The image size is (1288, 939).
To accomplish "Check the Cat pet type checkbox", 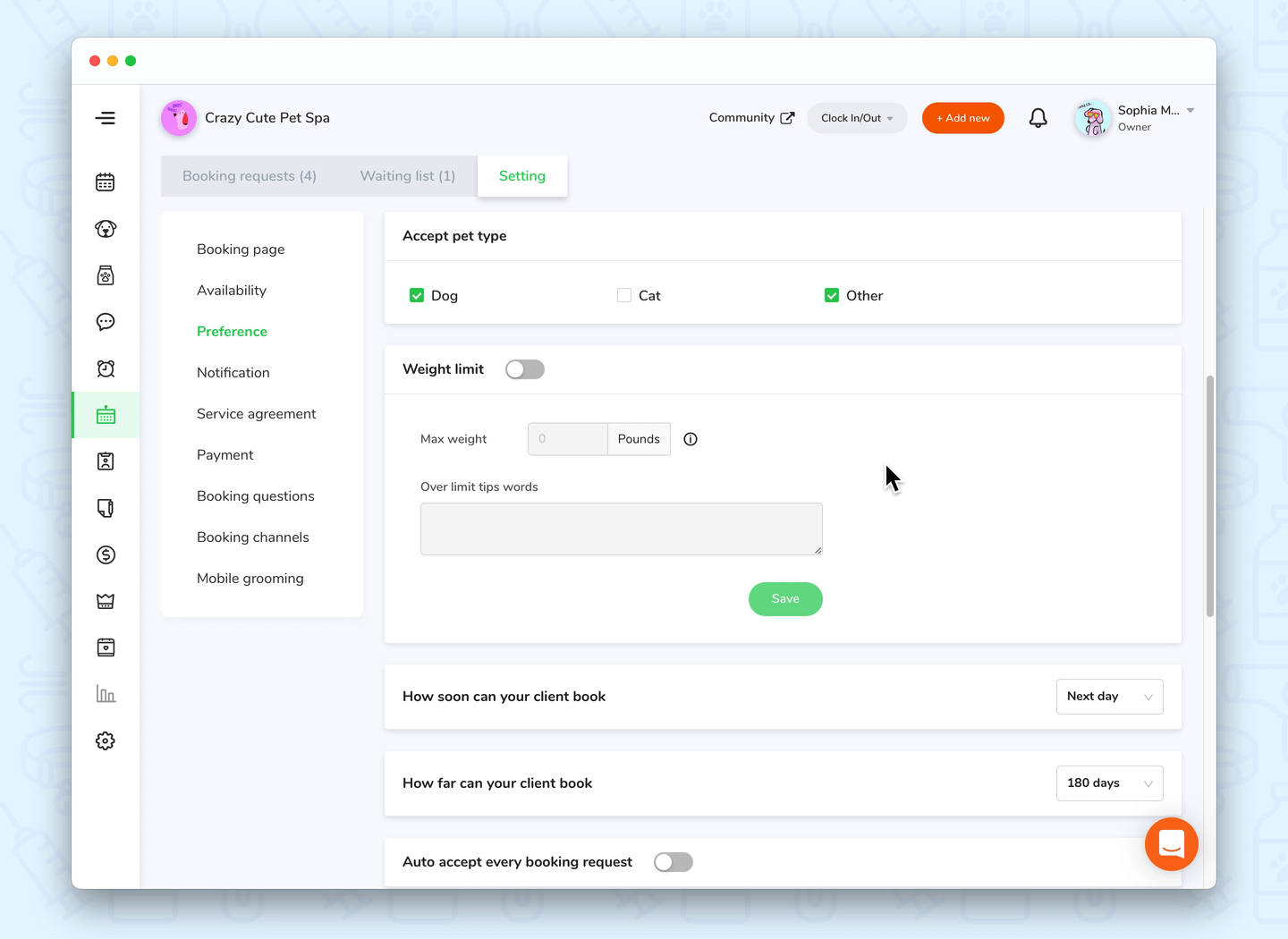I will pyautogui.click(x=624, y=295).
